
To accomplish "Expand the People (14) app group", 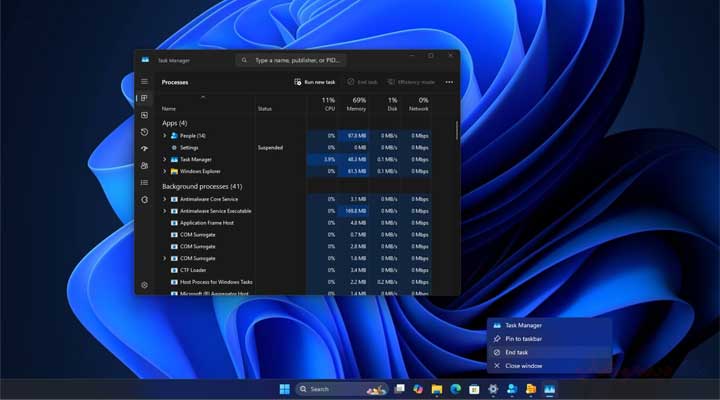I will point(165,136).
